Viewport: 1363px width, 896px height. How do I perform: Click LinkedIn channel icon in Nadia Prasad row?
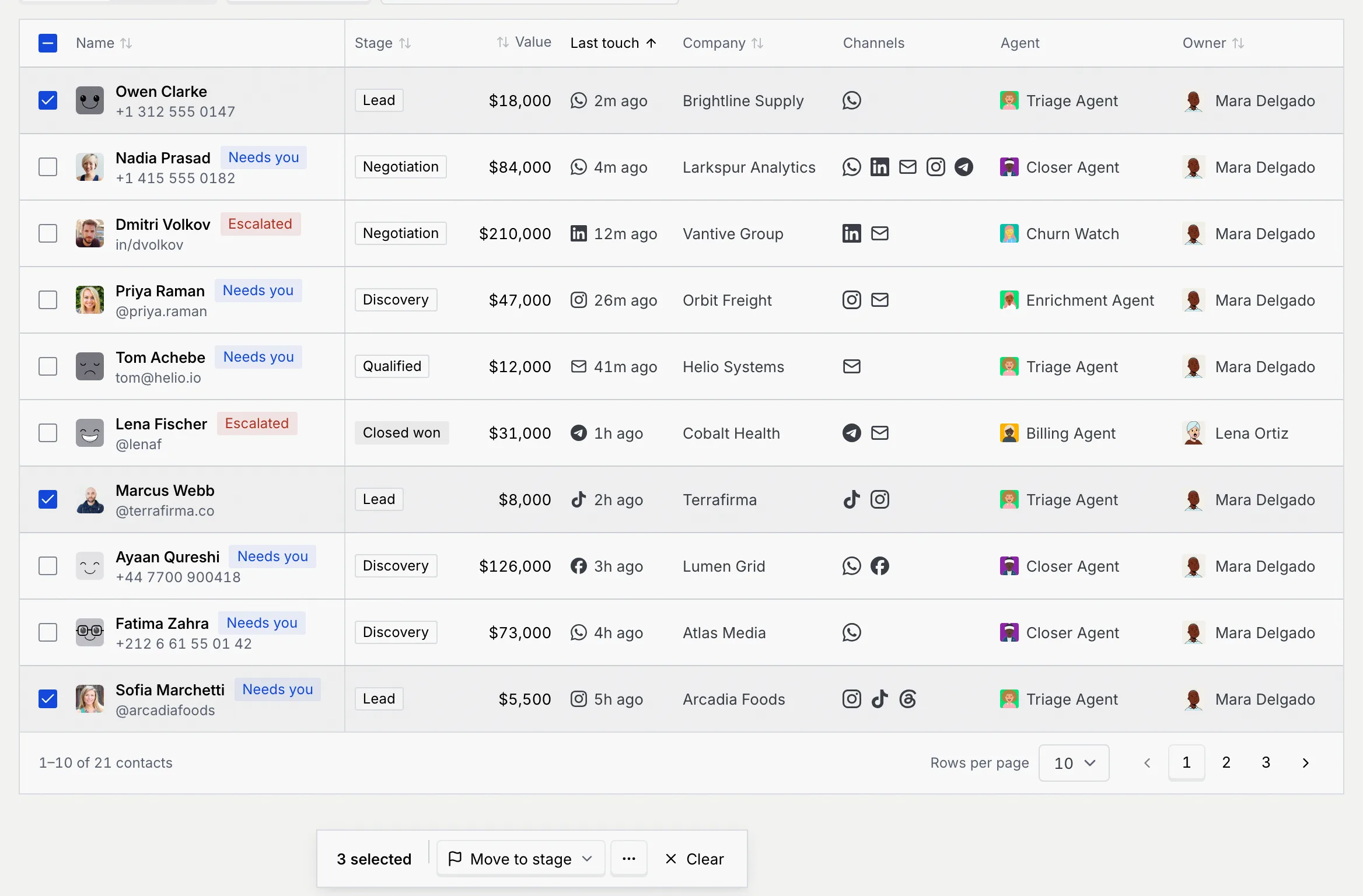[x=879, y=167]
